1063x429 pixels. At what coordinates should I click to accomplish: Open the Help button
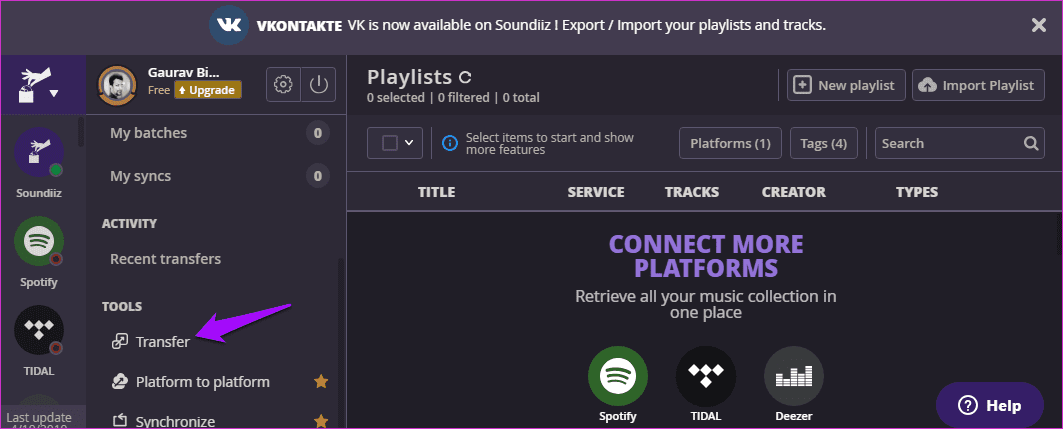tap(990, 405)
